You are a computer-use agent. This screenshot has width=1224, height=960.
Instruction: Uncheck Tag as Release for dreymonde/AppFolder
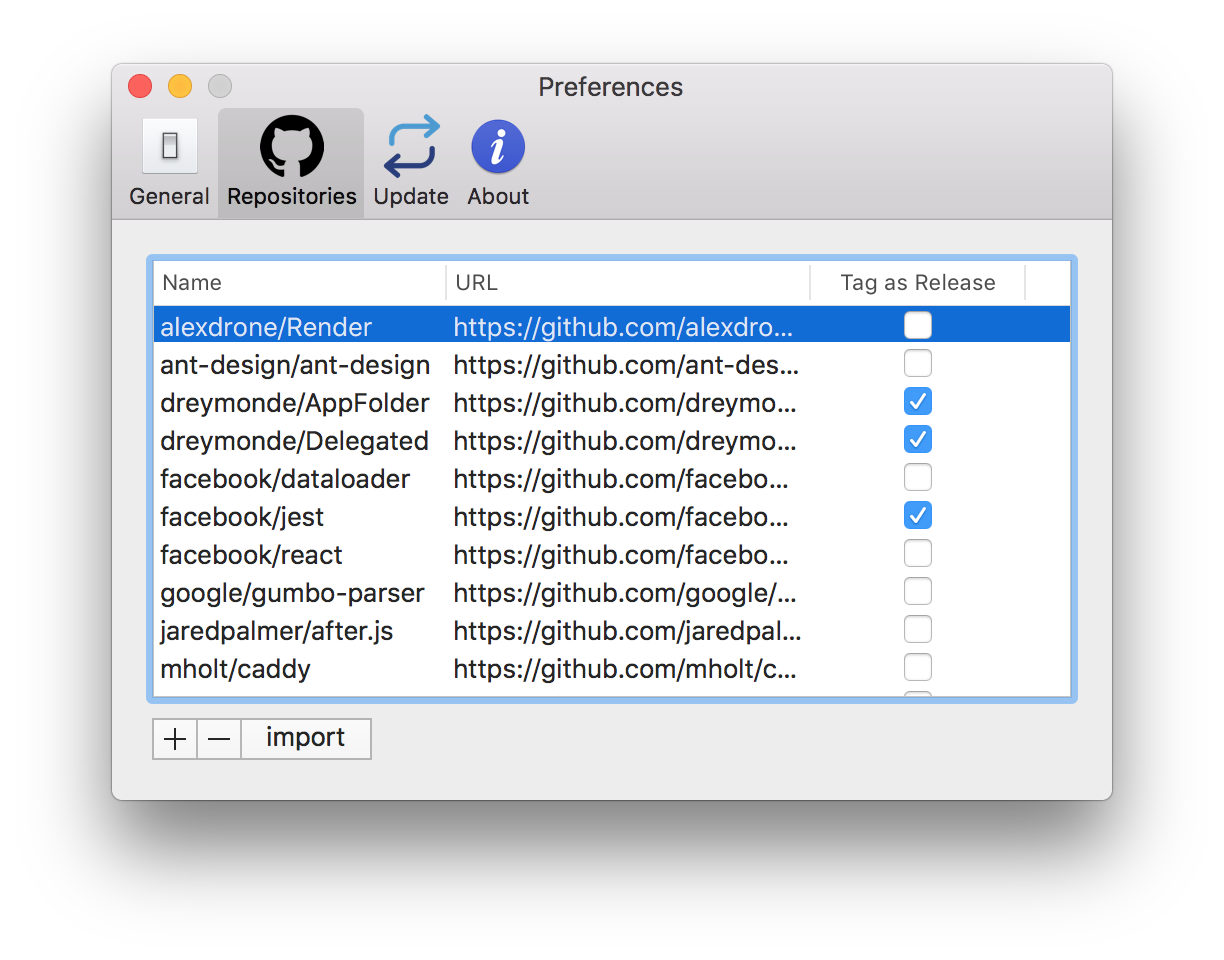917,401
